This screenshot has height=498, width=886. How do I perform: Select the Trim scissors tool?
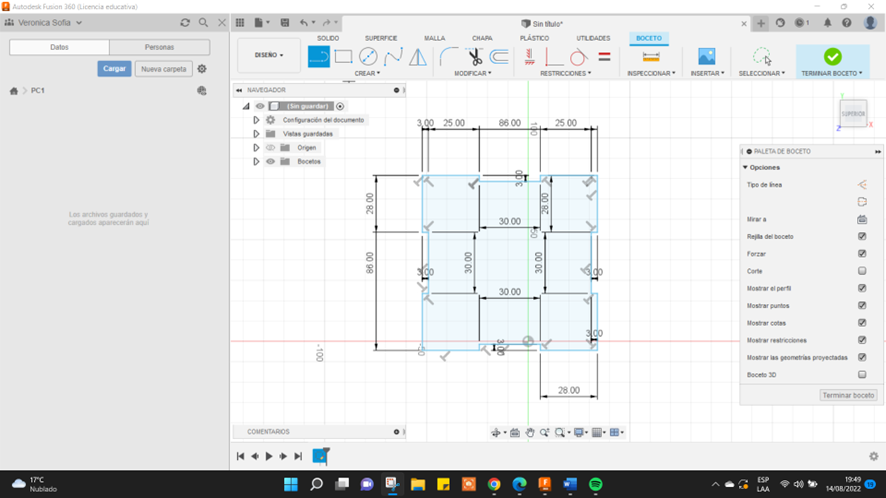pyautogui.click(x=474, y=57)
